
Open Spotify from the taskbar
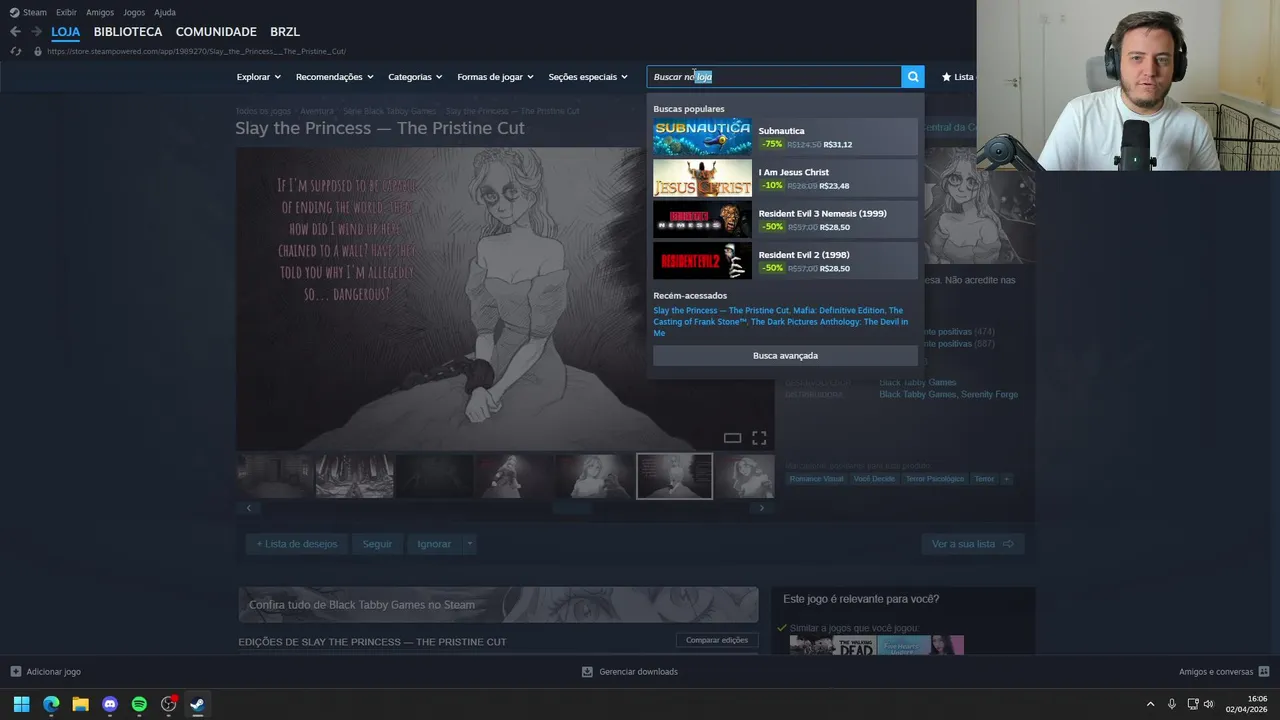tap(139, 704)
